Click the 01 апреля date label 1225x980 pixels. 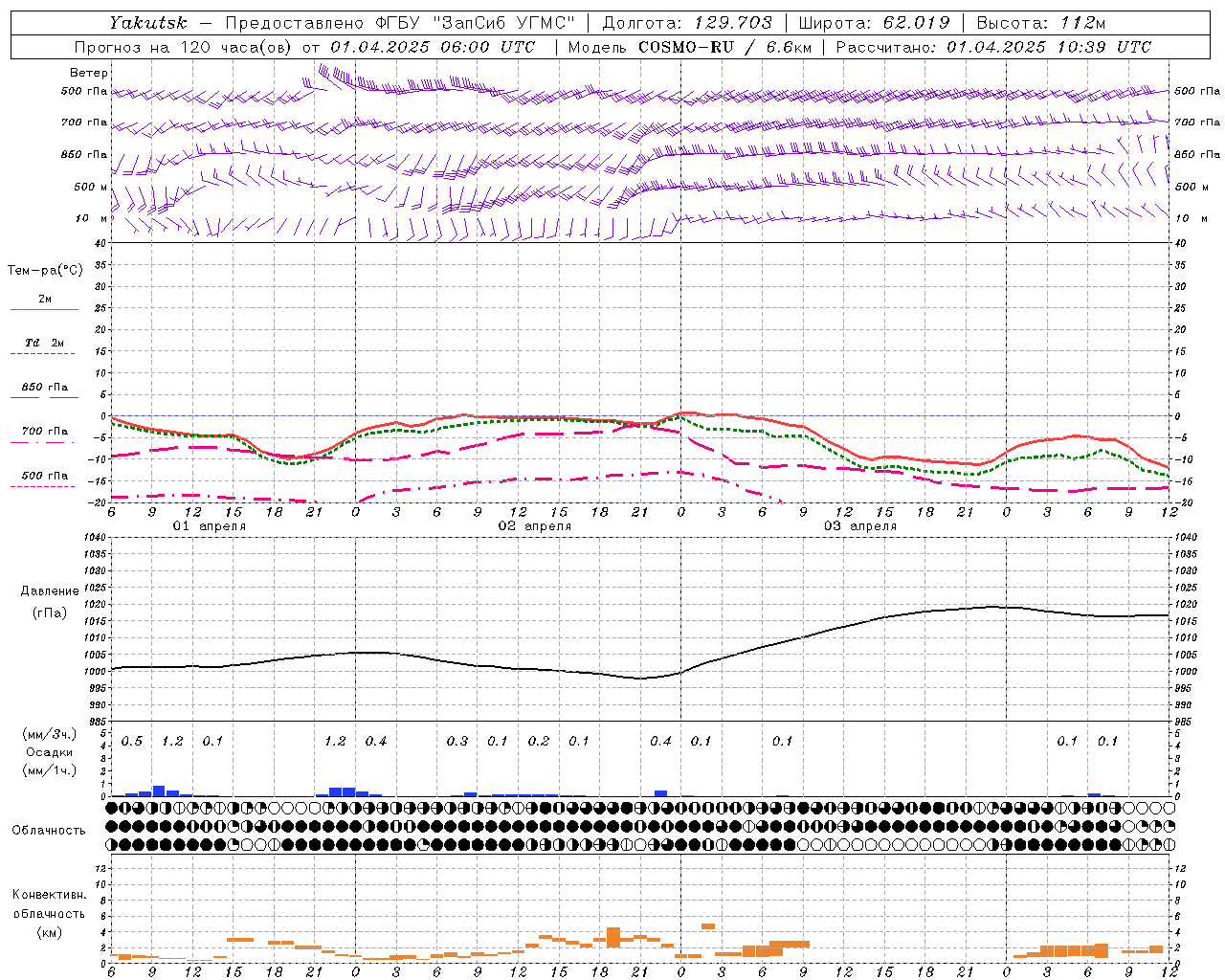[209, 526]
